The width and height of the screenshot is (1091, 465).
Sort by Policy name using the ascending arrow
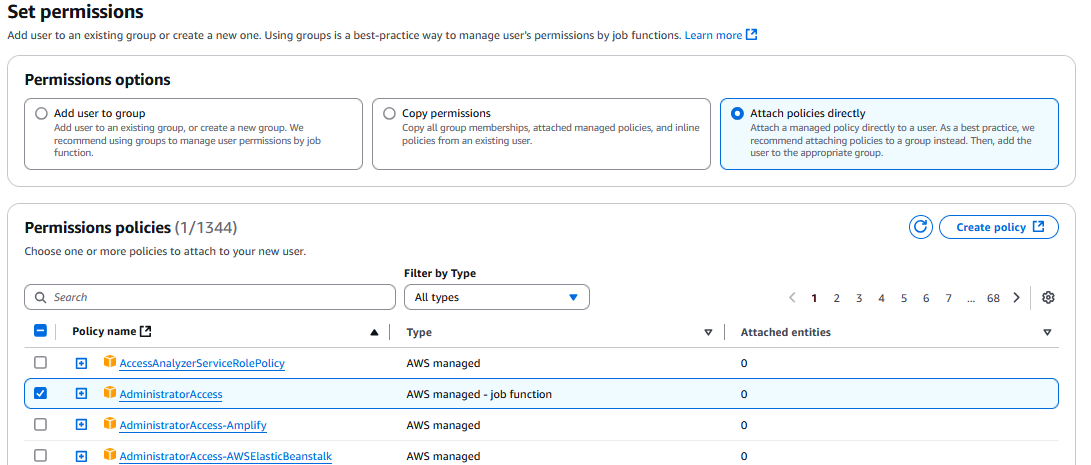tap(374, 332)
